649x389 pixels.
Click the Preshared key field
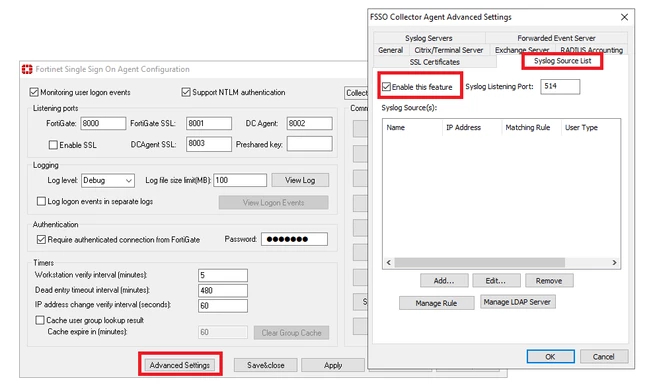[309, 144]
